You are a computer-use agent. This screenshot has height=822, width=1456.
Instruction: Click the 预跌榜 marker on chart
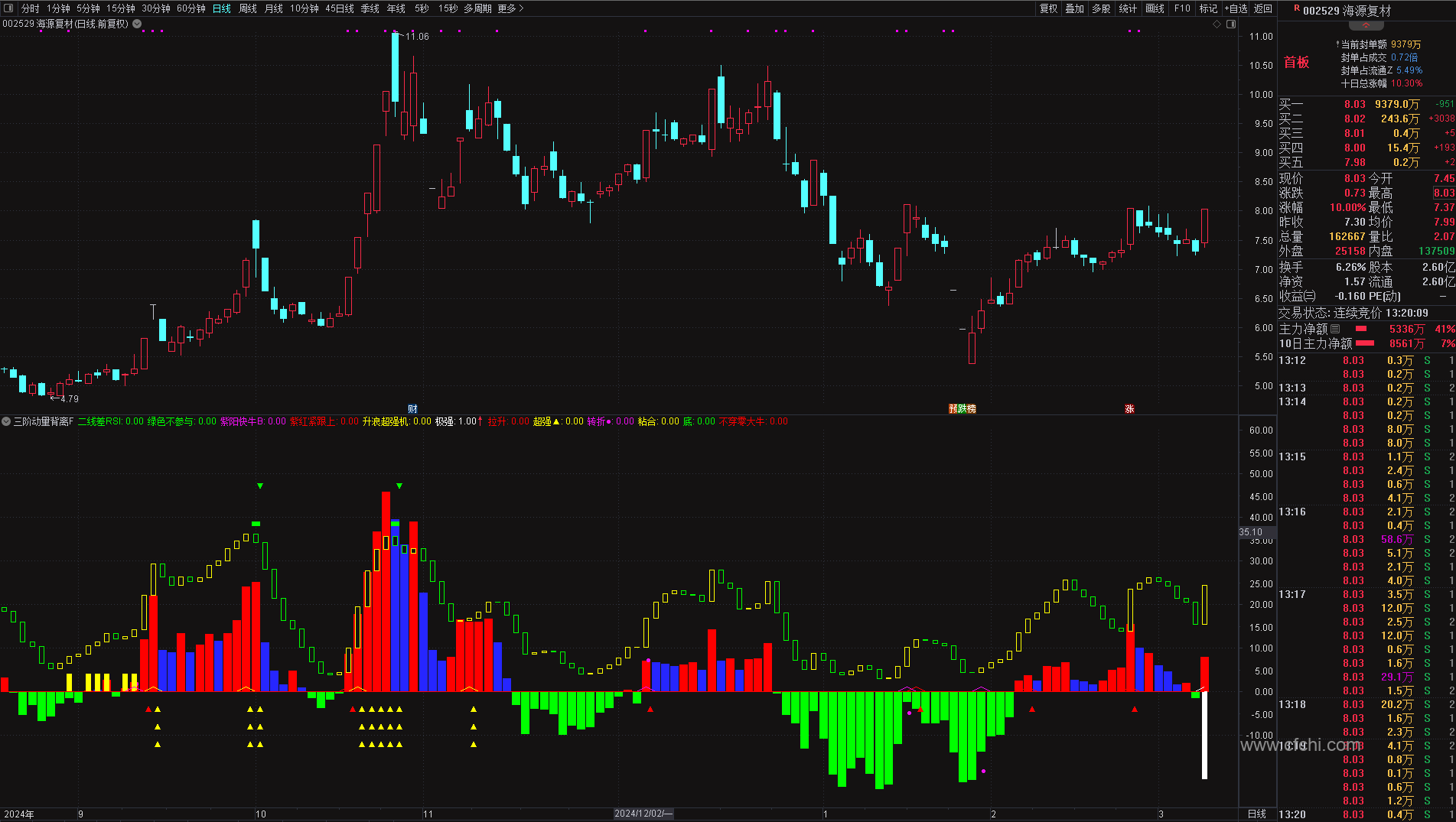(963, 409)
